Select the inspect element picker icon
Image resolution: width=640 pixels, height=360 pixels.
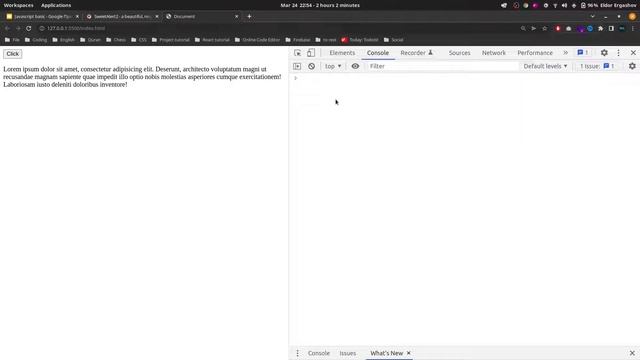point(298,53)
